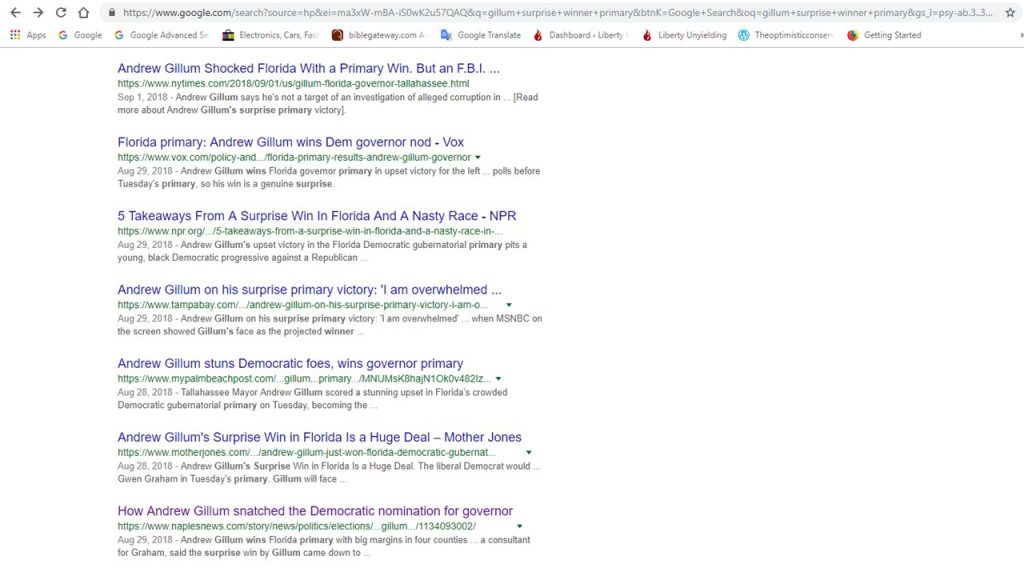
Task: Go back to the previous page
Action: click(15, 12)
